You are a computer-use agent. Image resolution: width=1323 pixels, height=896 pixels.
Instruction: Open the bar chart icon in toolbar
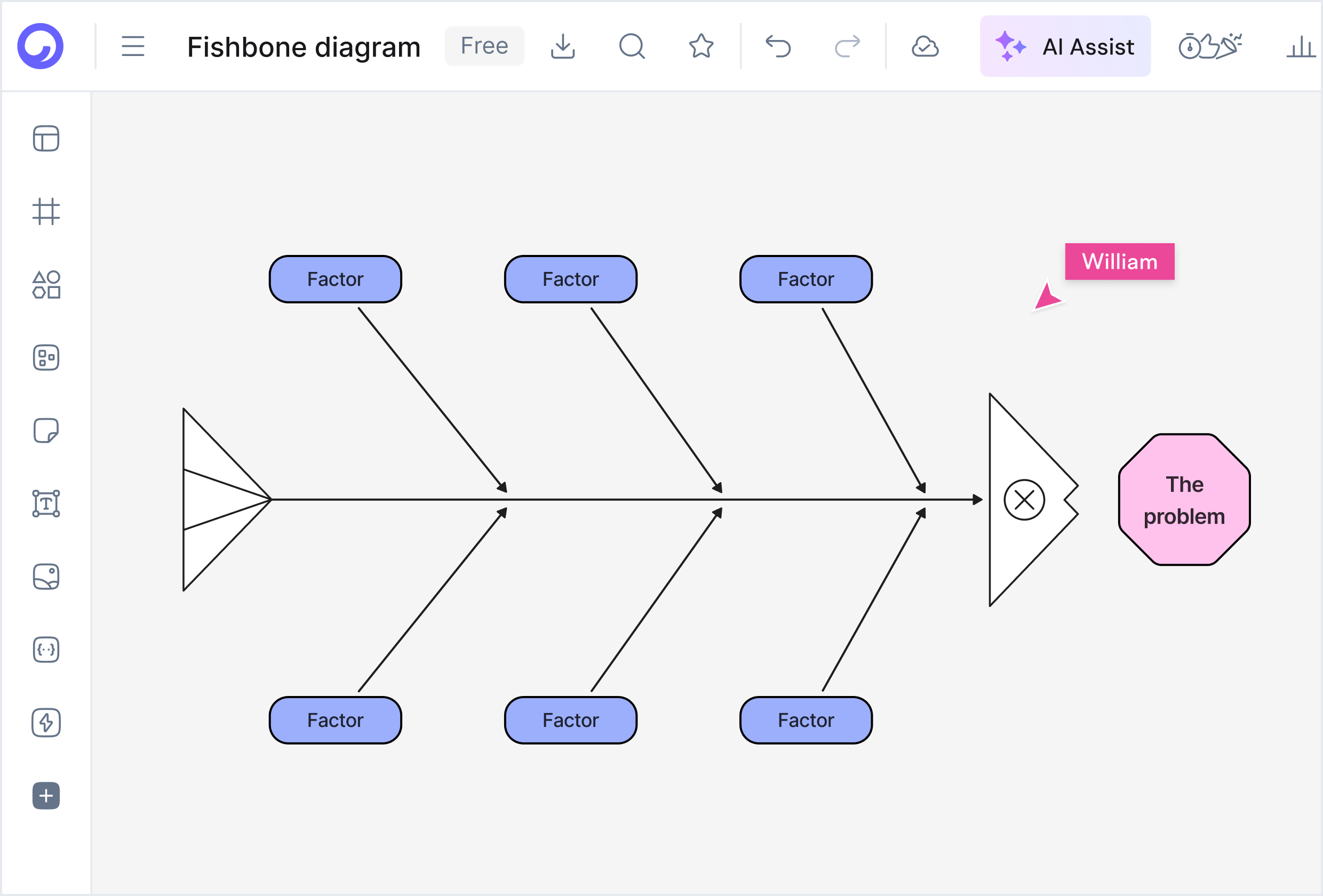pos(1301,46)
